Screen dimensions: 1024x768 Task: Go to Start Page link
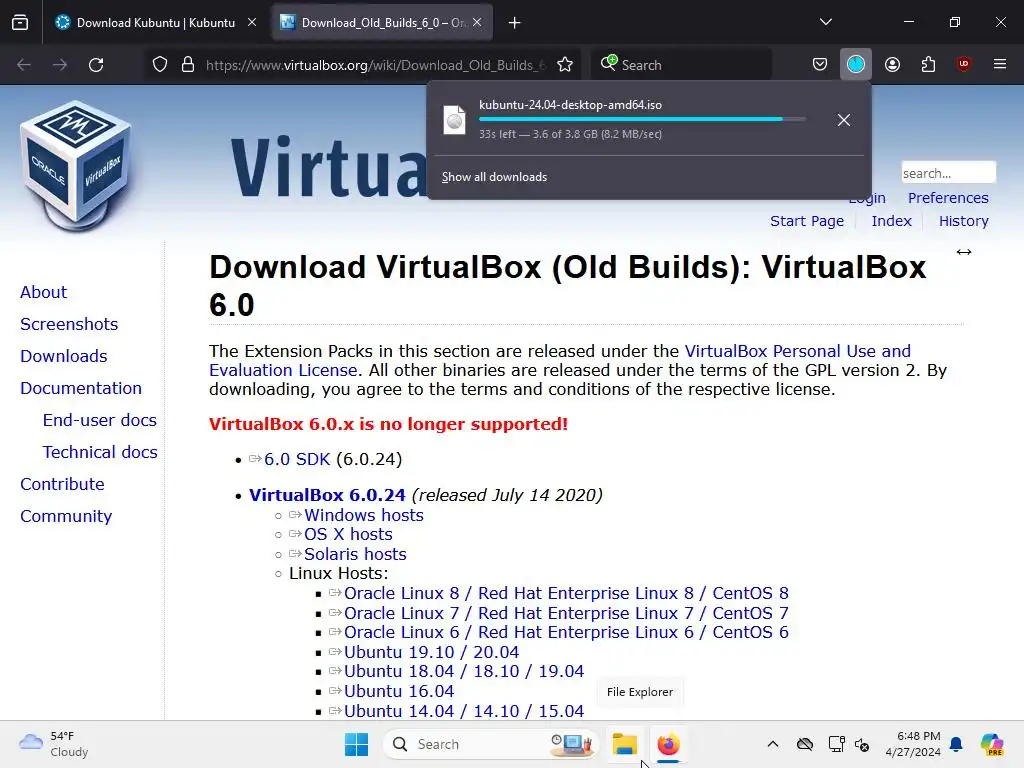[807, 221]
